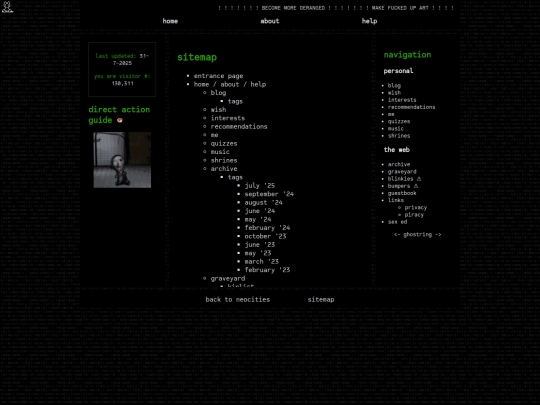Go to home in the top menu

click(x=170, y=21)
